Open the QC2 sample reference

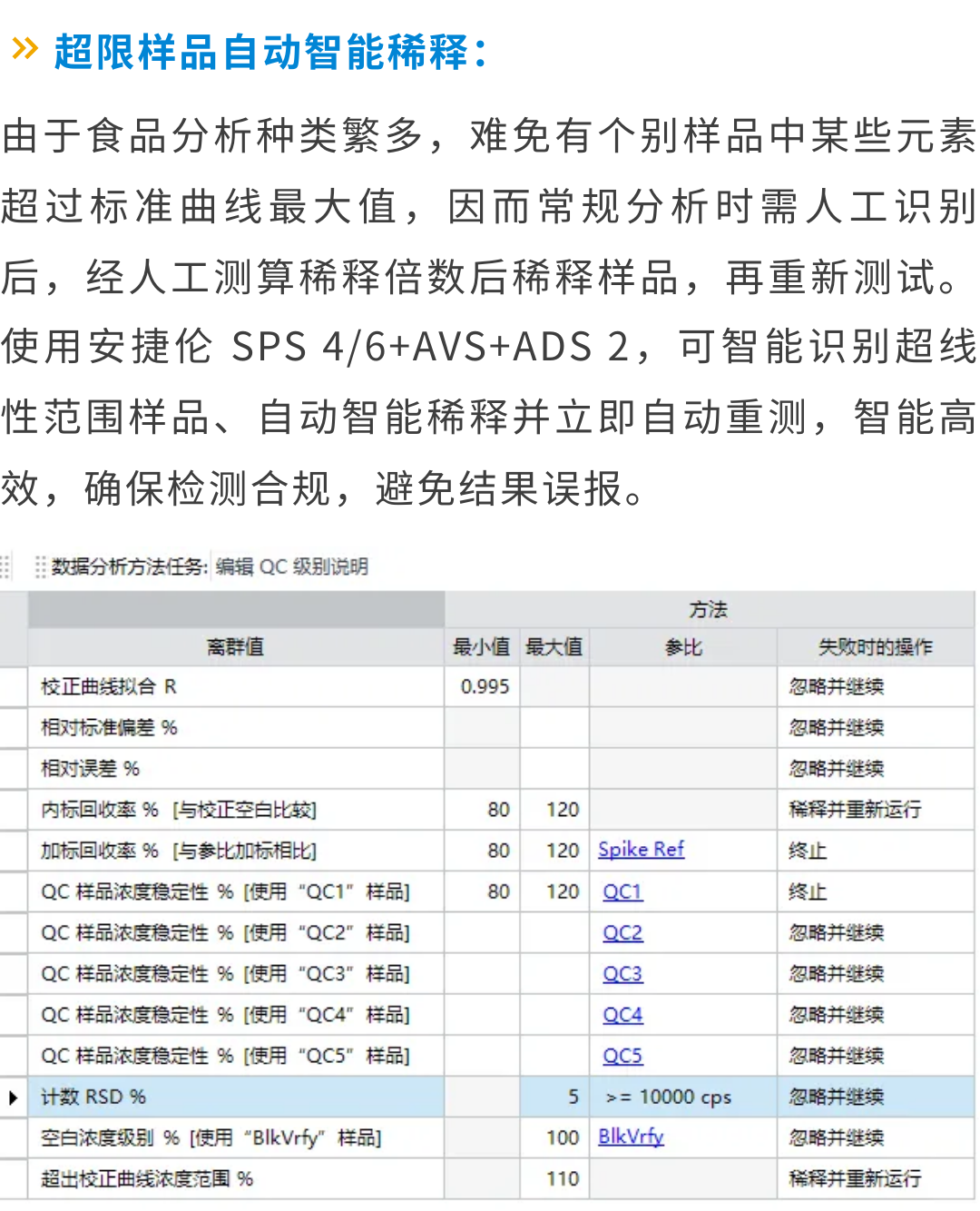pyautogui.click(x=622, y=932)
